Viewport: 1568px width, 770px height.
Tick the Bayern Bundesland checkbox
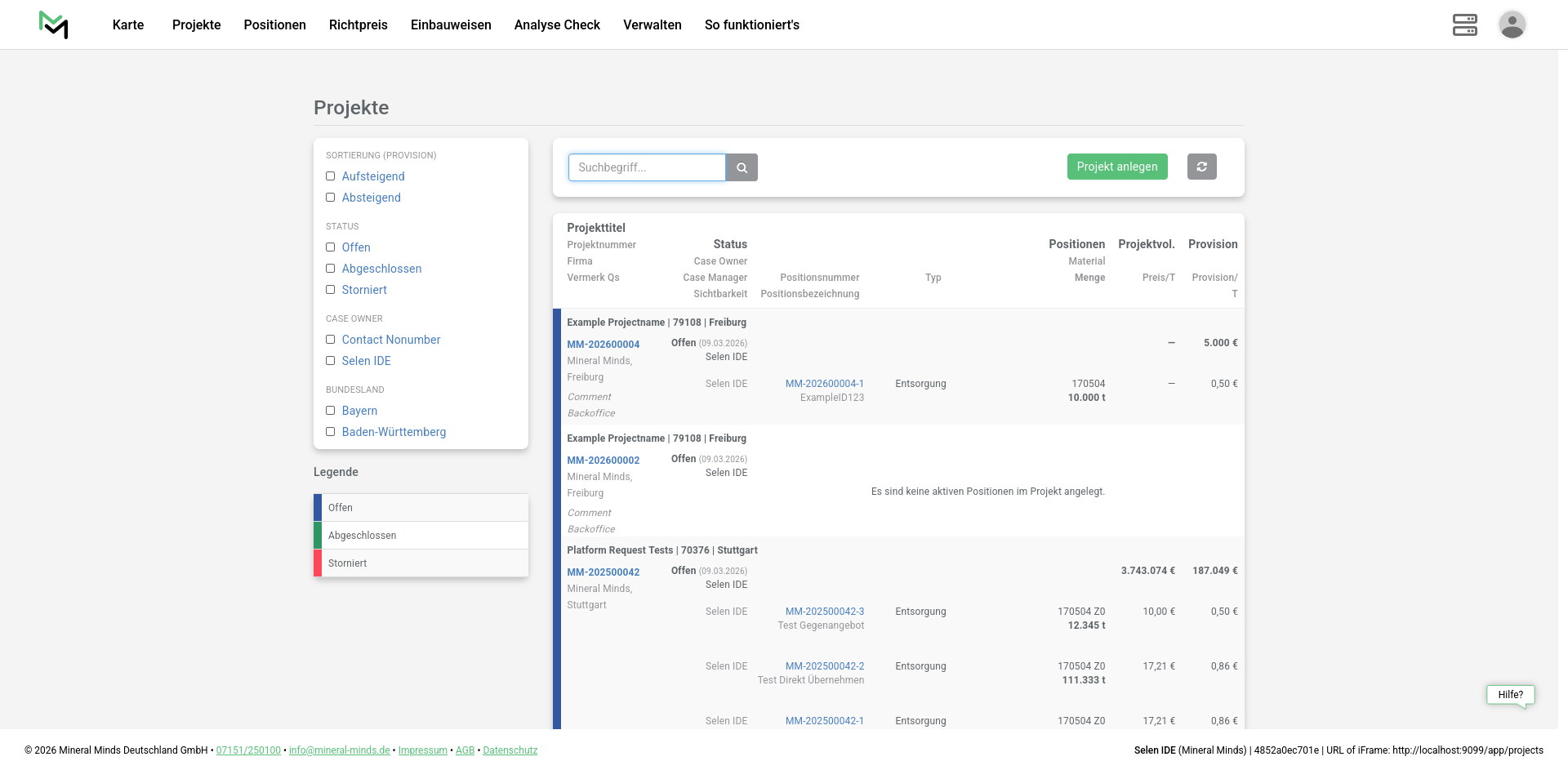point(331,411)
